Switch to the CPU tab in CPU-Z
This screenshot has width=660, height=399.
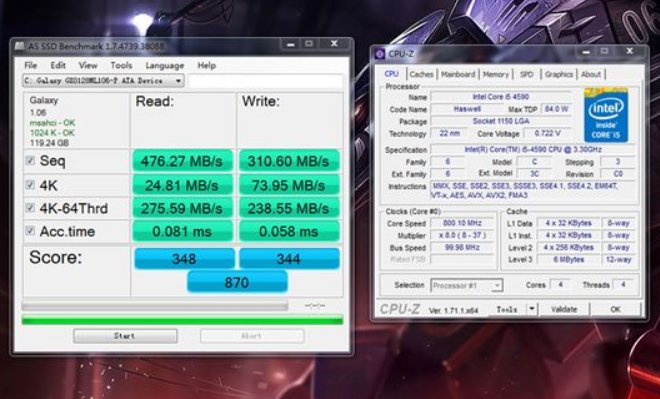coord(391,74)
